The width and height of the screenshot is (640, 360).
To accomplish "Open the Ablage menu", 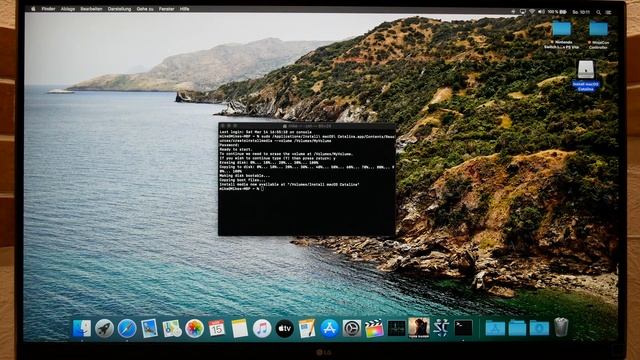I will pyautogui.click(x=68, y=9).
